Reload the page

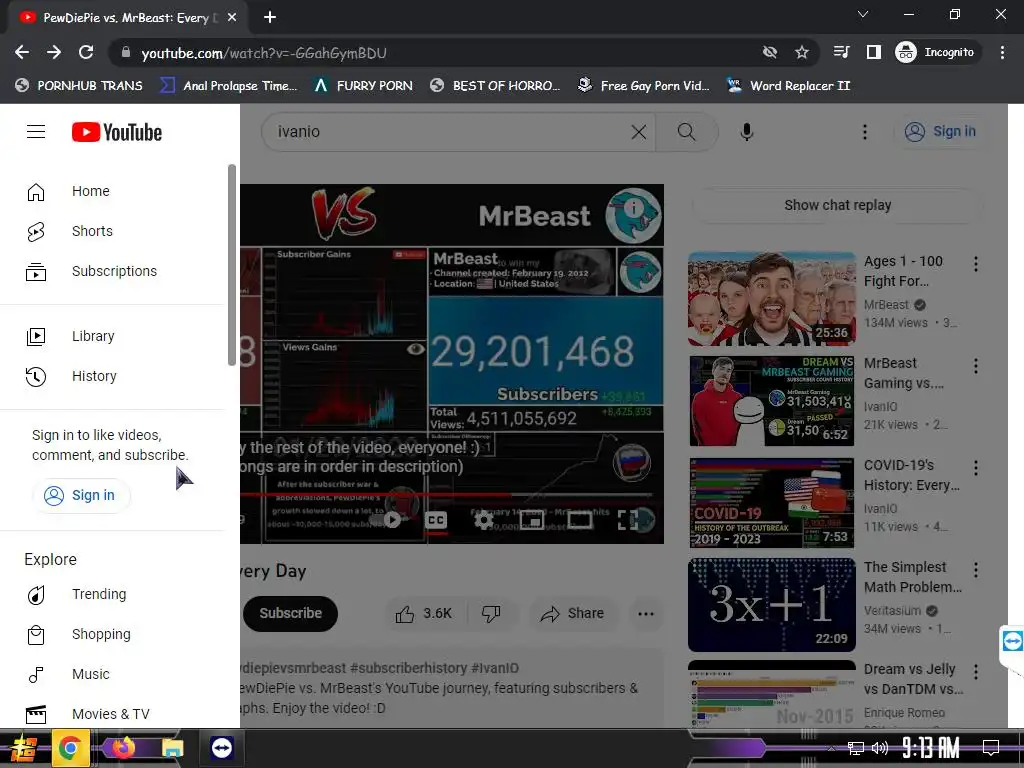coord(86,52)
